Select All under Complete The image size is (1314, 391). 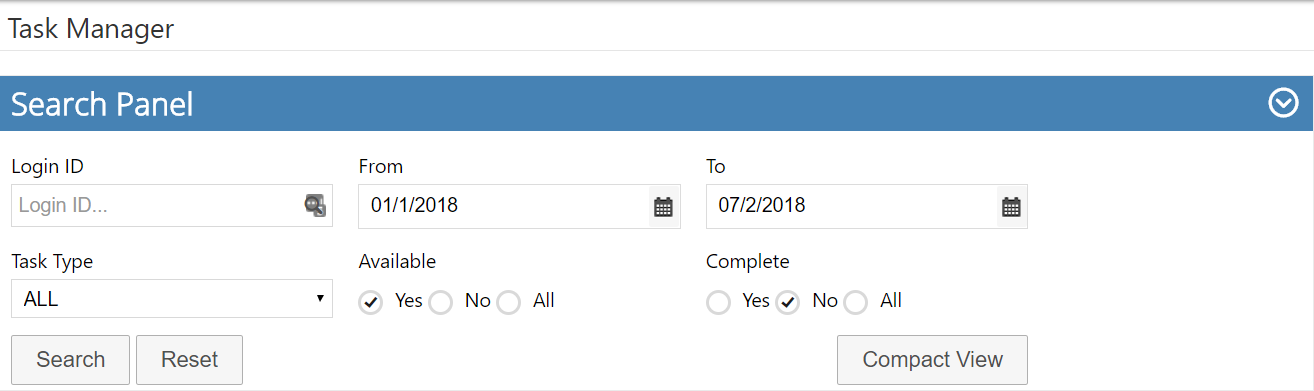(856, 302)
